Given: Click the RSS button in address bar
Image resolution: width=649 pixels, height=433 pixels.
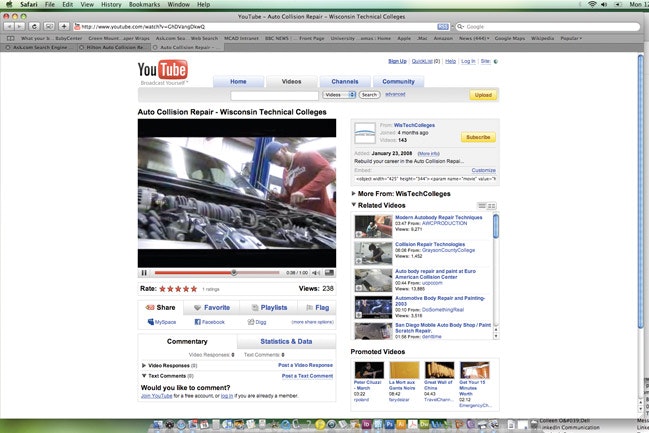Looking at the screenshot, I should (442, 26).
